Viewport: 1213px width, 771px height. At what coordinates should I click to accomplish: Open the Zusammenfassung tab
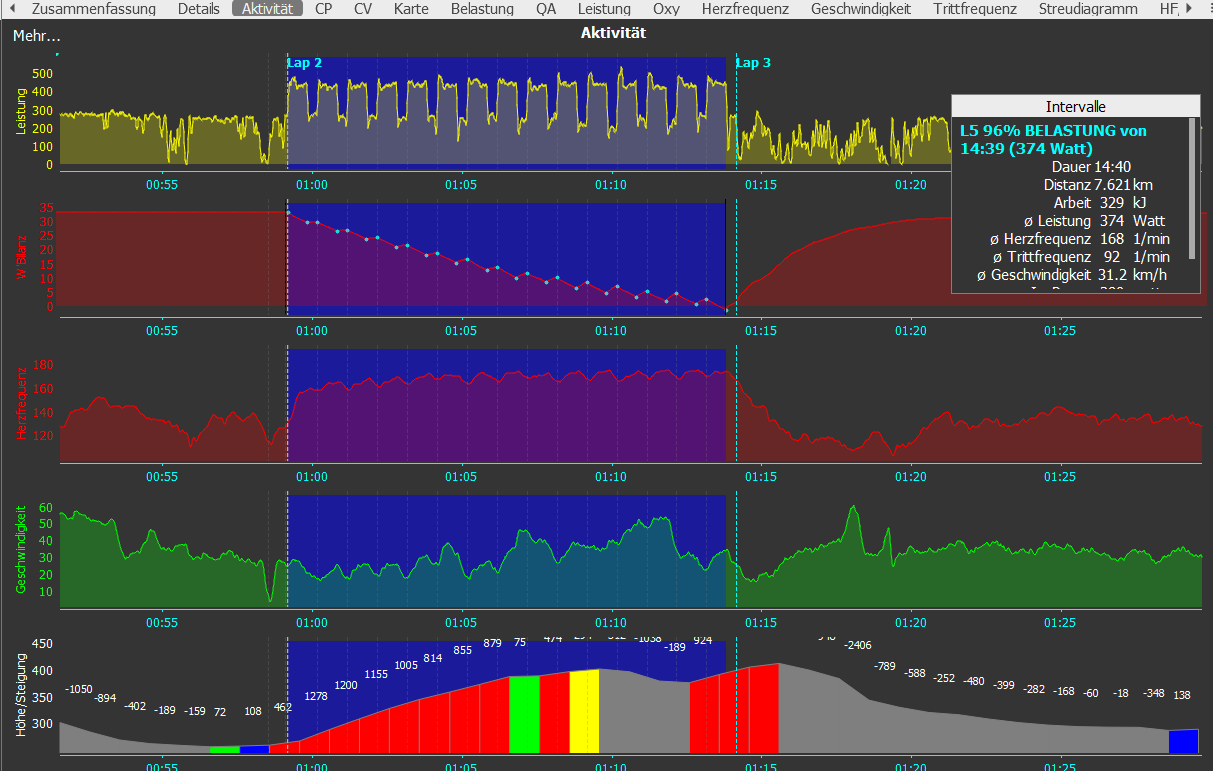click(94, 9)
